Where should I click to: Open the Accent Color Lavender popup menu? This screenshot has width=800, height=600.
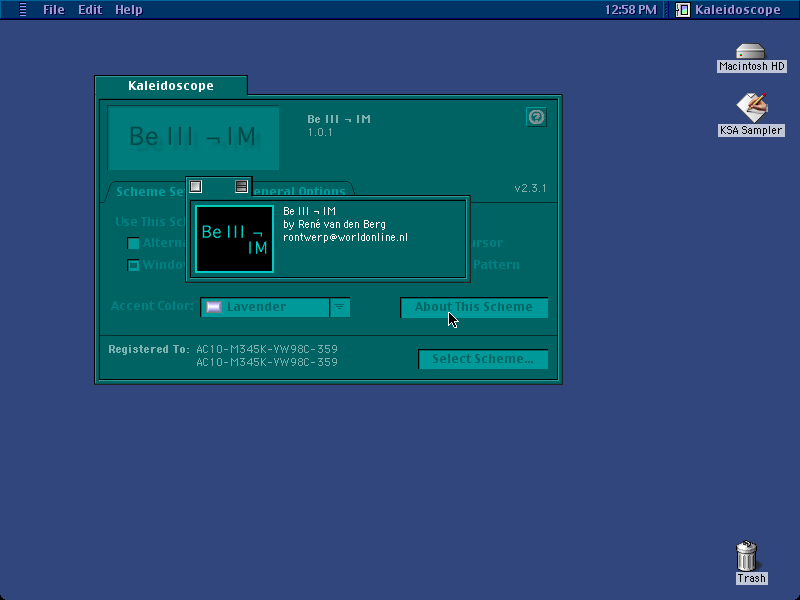point(275,307)
